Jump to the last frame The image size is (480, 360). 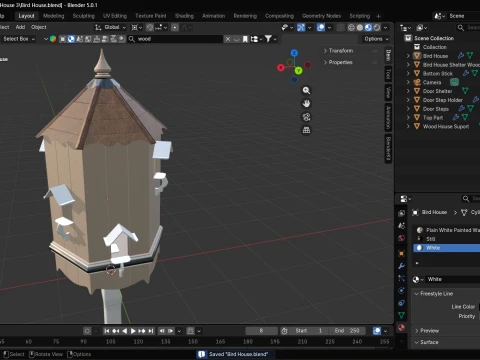(151, 331)
